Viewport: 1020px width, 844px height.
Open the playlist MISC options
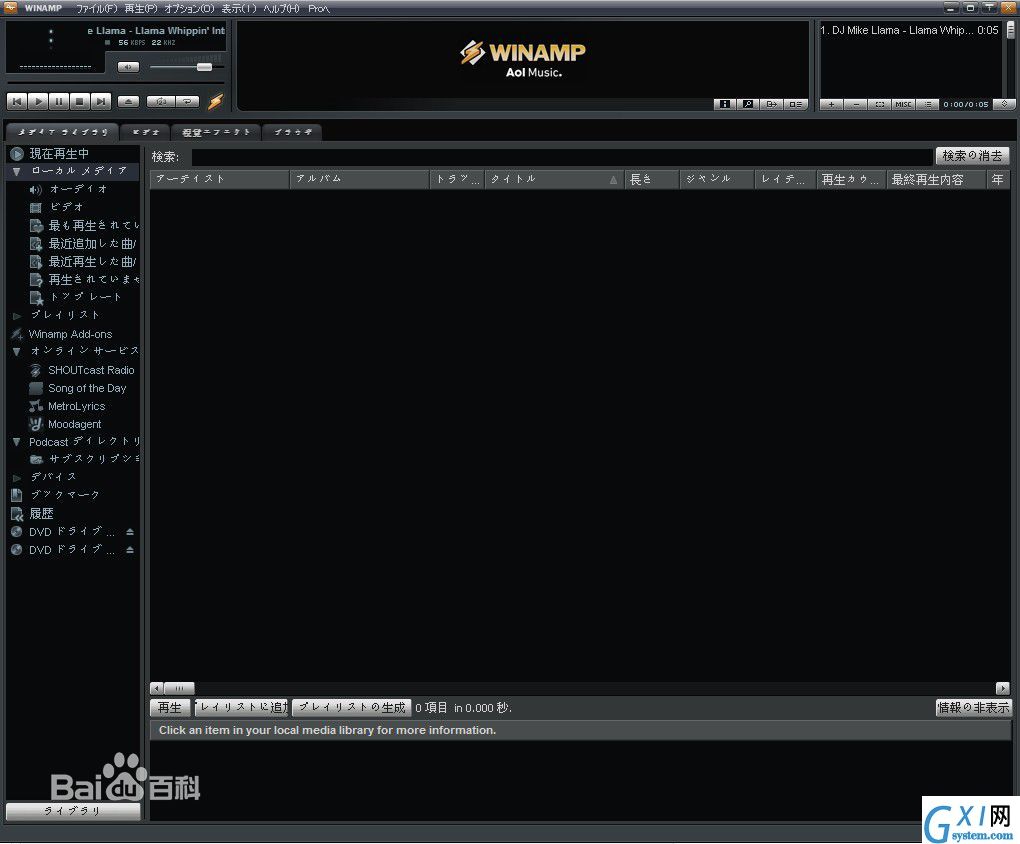coord(904,104)
